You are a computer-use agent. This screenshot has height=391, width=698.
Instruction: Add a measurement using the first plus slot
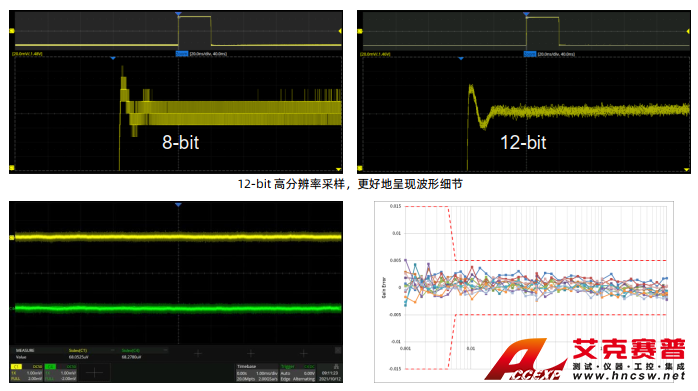(198, 354)
